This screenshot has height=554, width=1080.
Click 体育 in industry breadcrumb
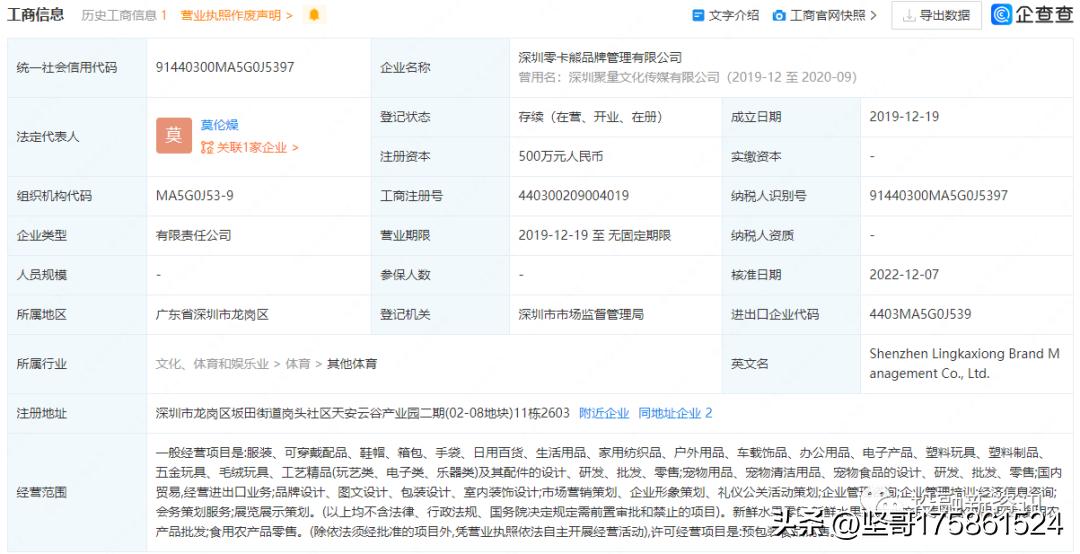(x=298, y=364)
